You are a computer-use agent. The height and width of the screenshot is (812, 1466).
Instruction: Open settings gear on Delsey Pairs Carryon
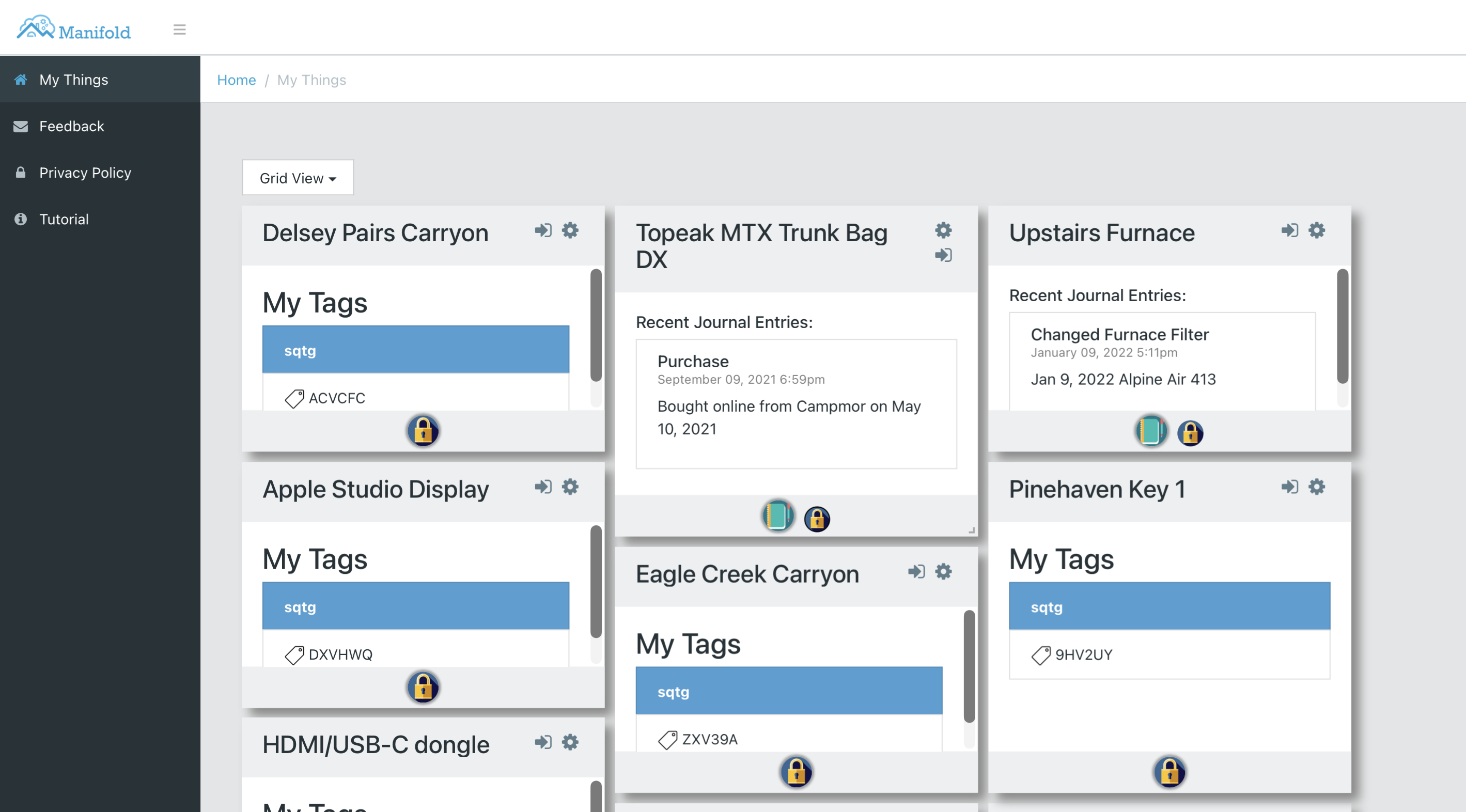pyautogui.click(x=571, y=231)
